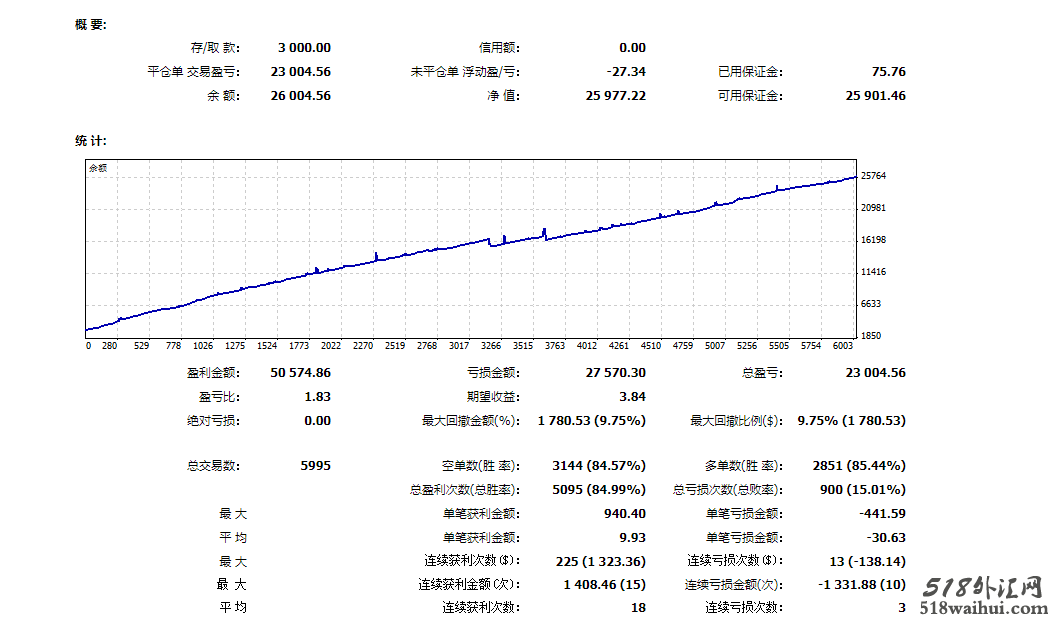Select the 空单数 value 3144 (84.57%)
Viewport: 1053px width, 620px height.
click(598, 465)
